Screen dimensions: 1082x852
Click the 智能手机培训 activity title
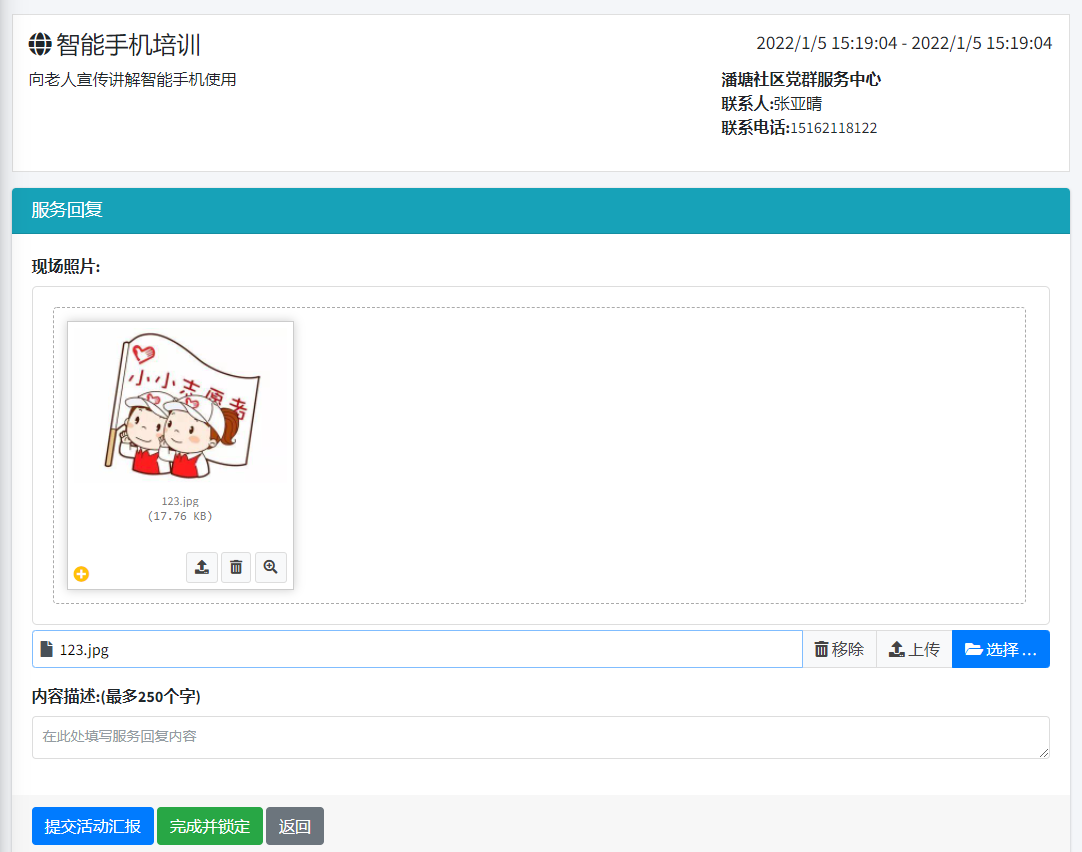[x=129, y=44]
